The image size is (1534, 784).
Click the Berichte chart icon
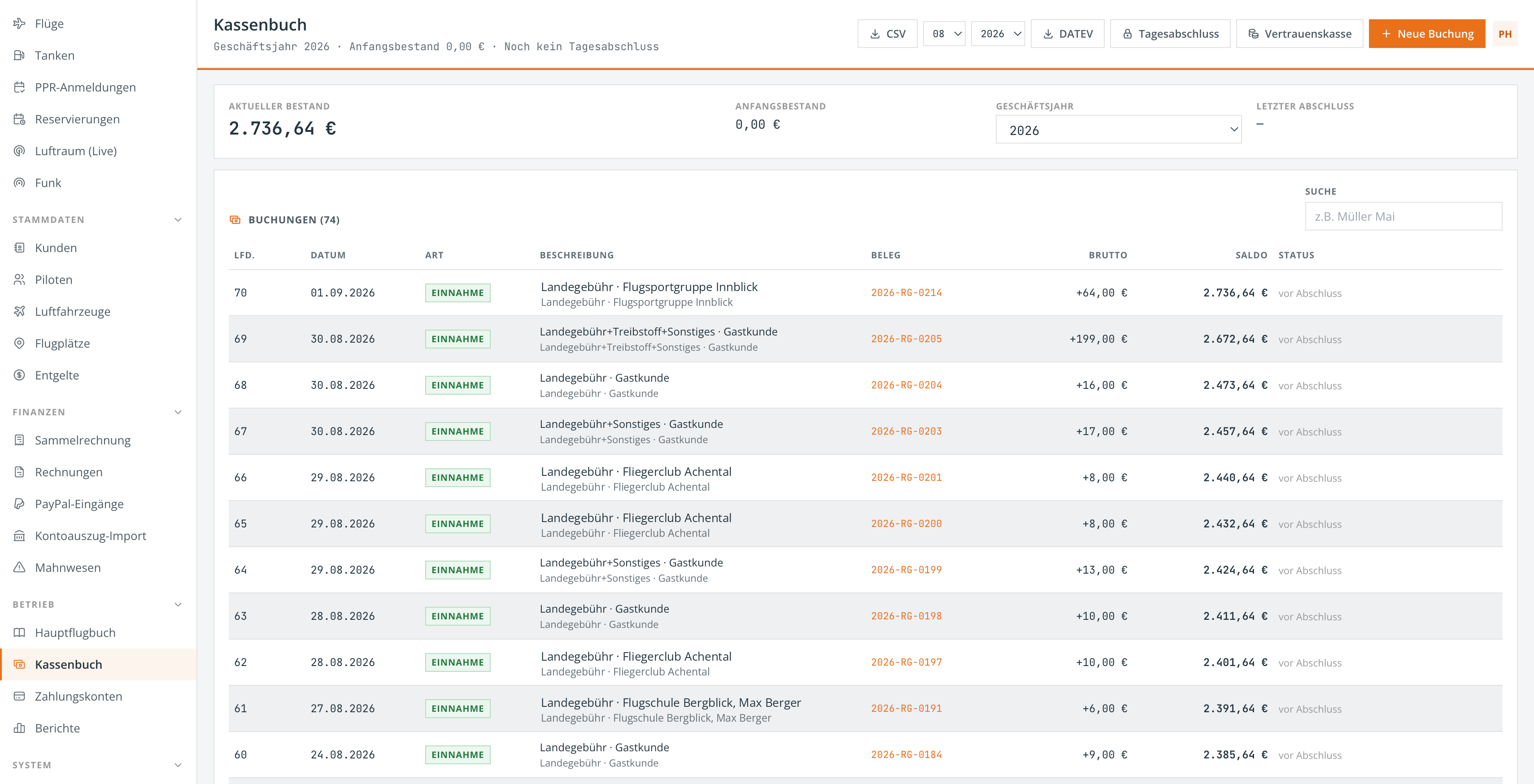coord(20,728)
